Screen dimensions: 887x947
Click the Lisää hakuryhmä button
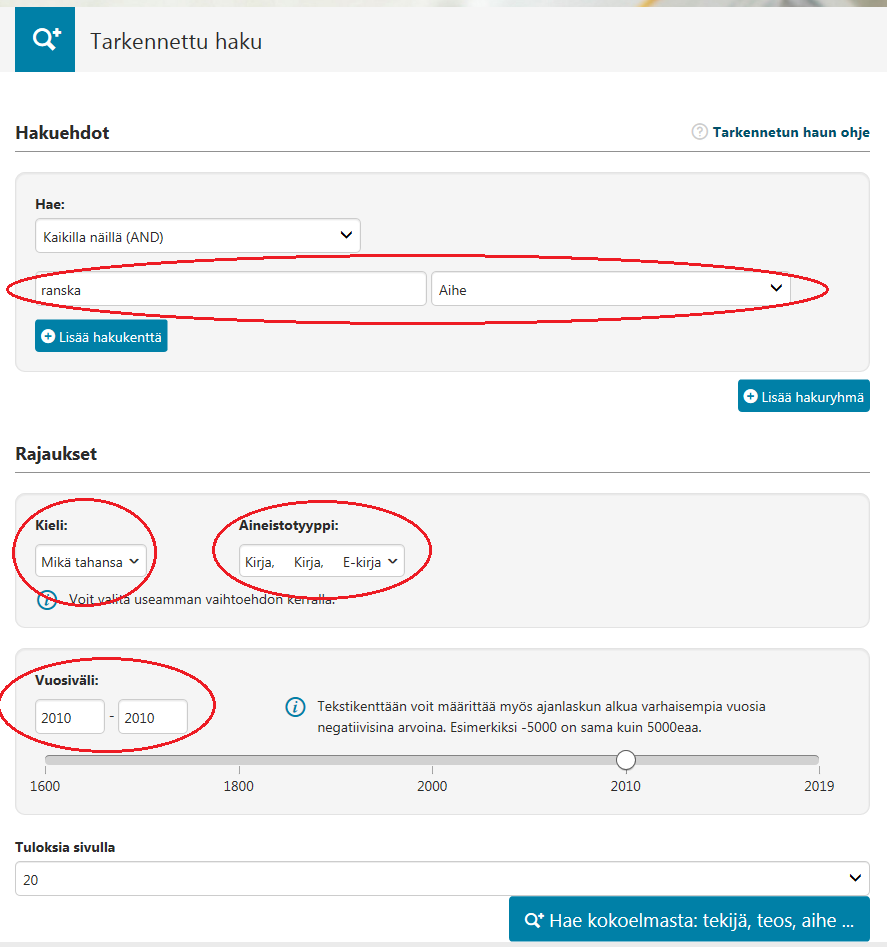click(x=803, y=396)
